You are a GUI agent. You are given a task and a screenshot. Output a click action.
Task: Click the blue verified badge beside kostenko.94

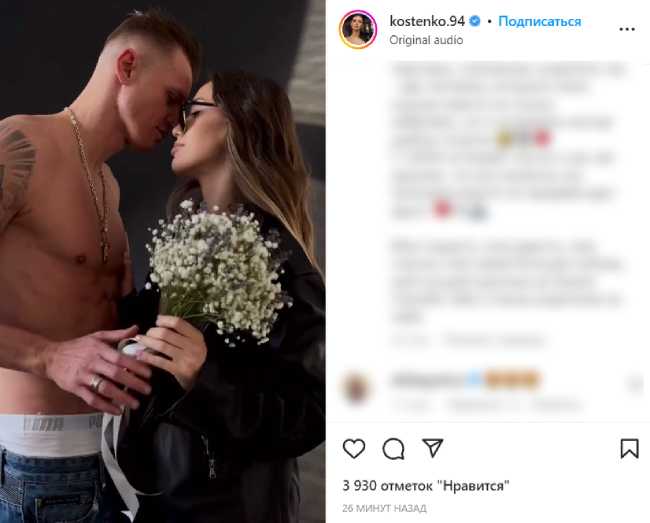(x=475, y=21)
